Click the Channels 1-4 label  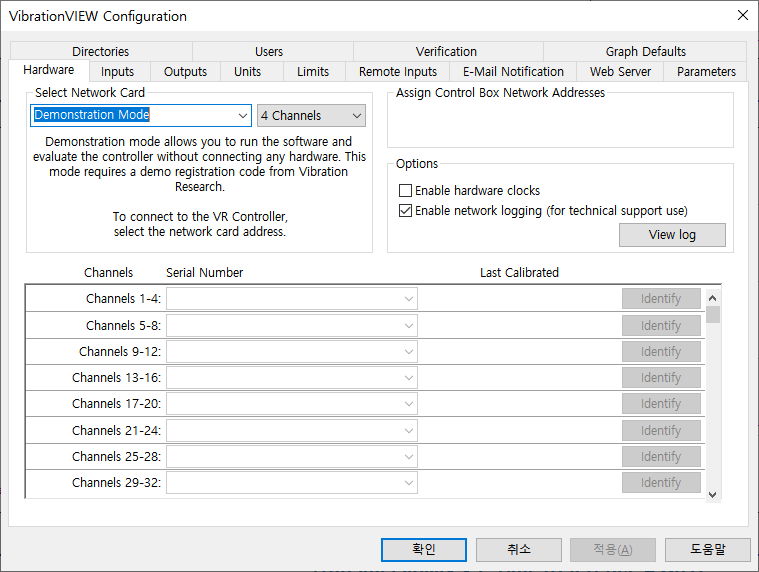coord(123,299)
